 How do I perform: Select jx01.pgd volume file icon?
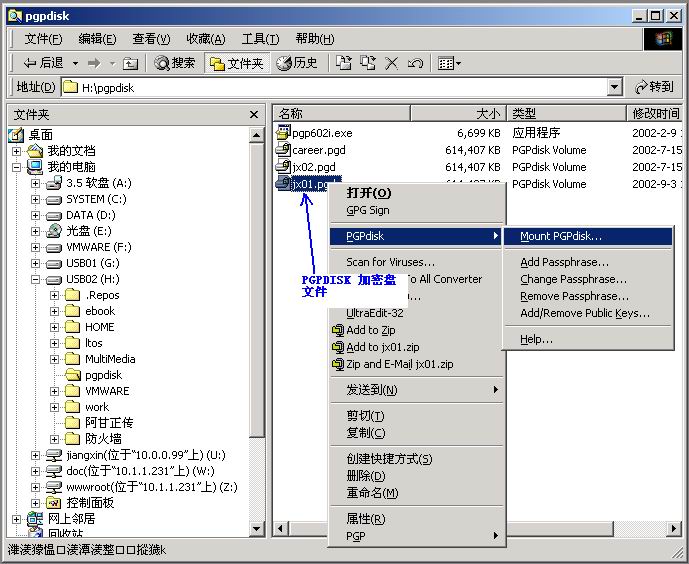283,183
